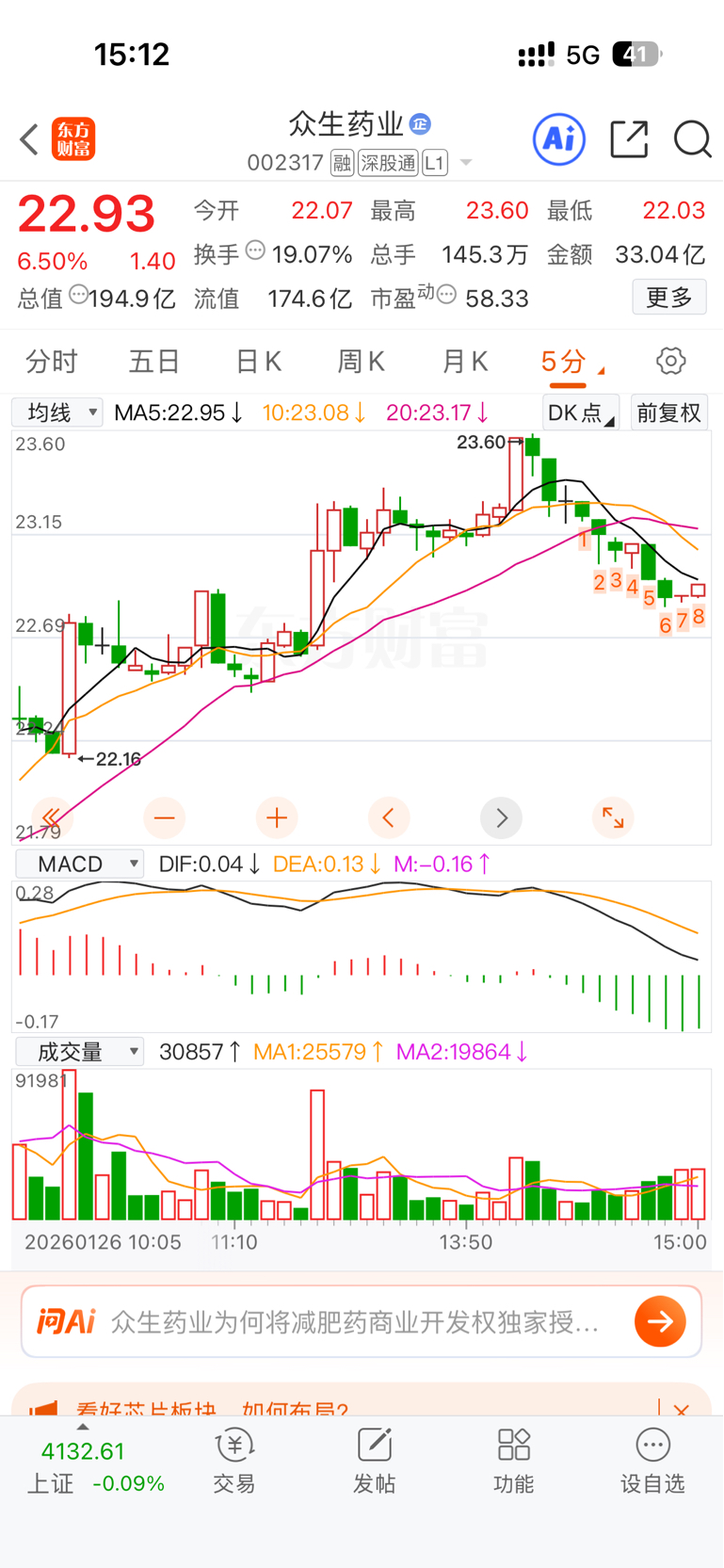Tap 设自选 add to watchlist
Viewport: 724px width, 1568px height.
point(652,1461)
